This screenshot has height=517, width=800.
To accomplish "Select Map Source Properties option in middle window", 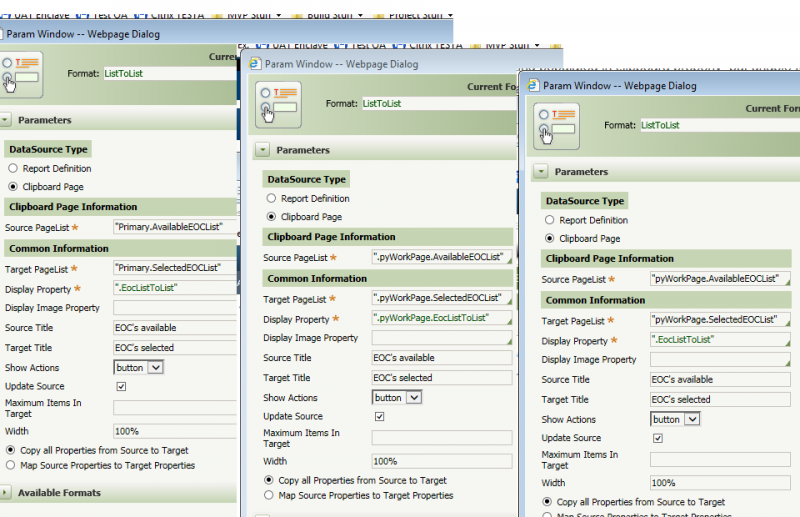I will click(269, 495).
